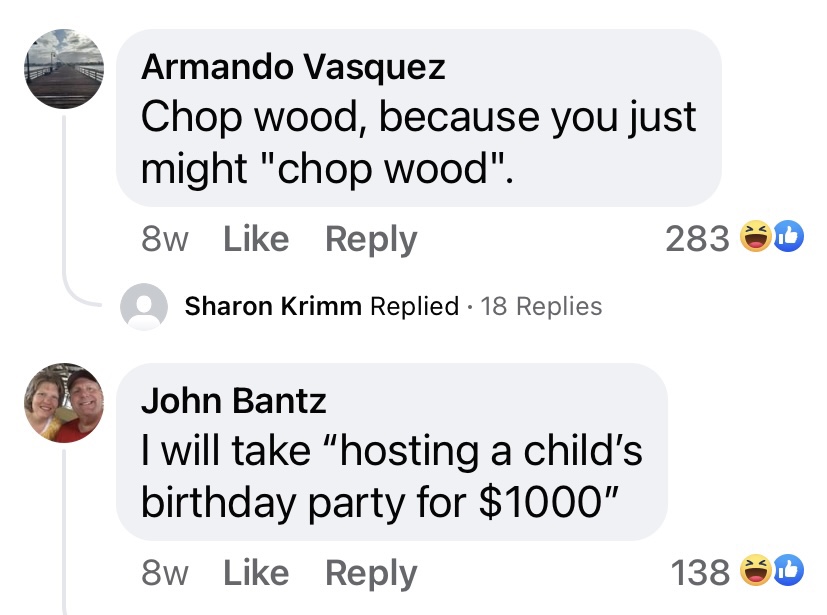The height and width of the screenshot is (615, 827).
Task: Click the 8w timestamp on John's comment
Action: [165, 573]
